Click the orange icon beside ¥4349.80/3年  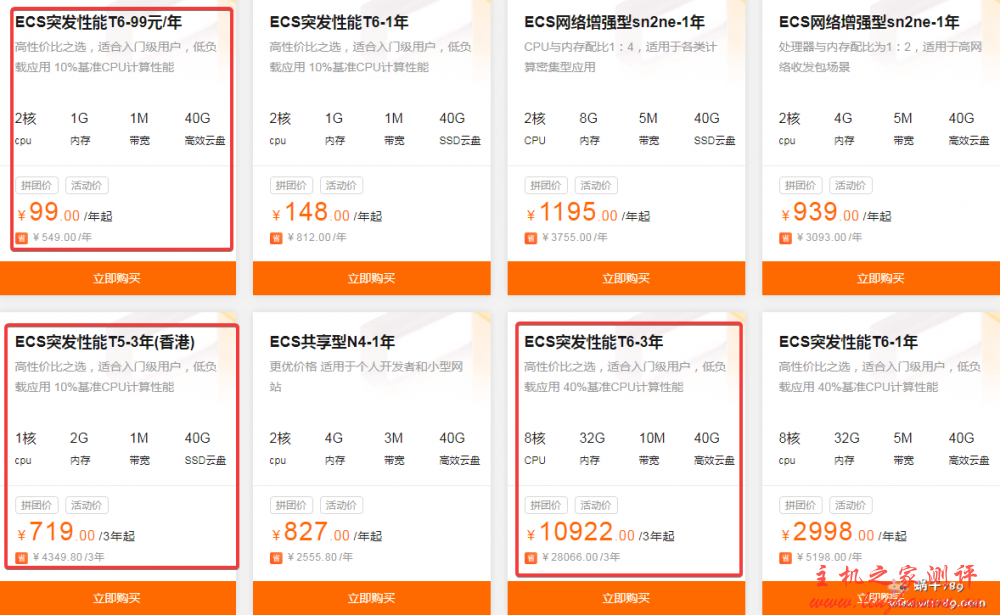click(x=22, y=558)
